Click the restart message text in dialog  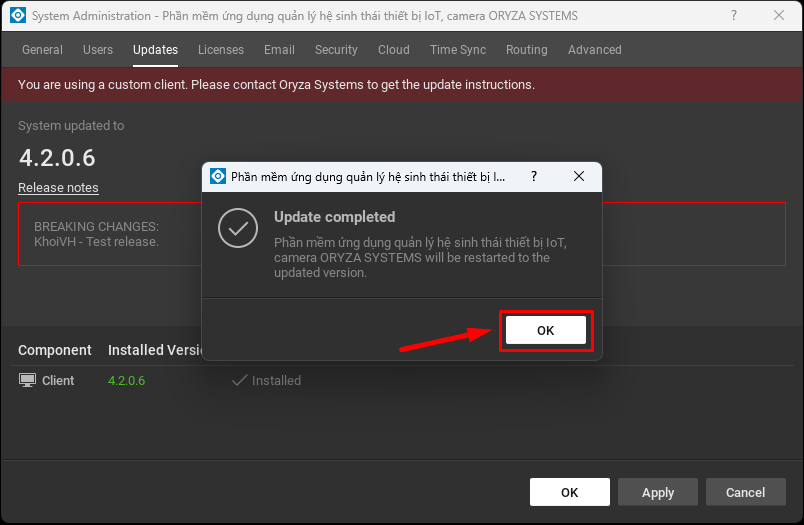coord(420,257)
